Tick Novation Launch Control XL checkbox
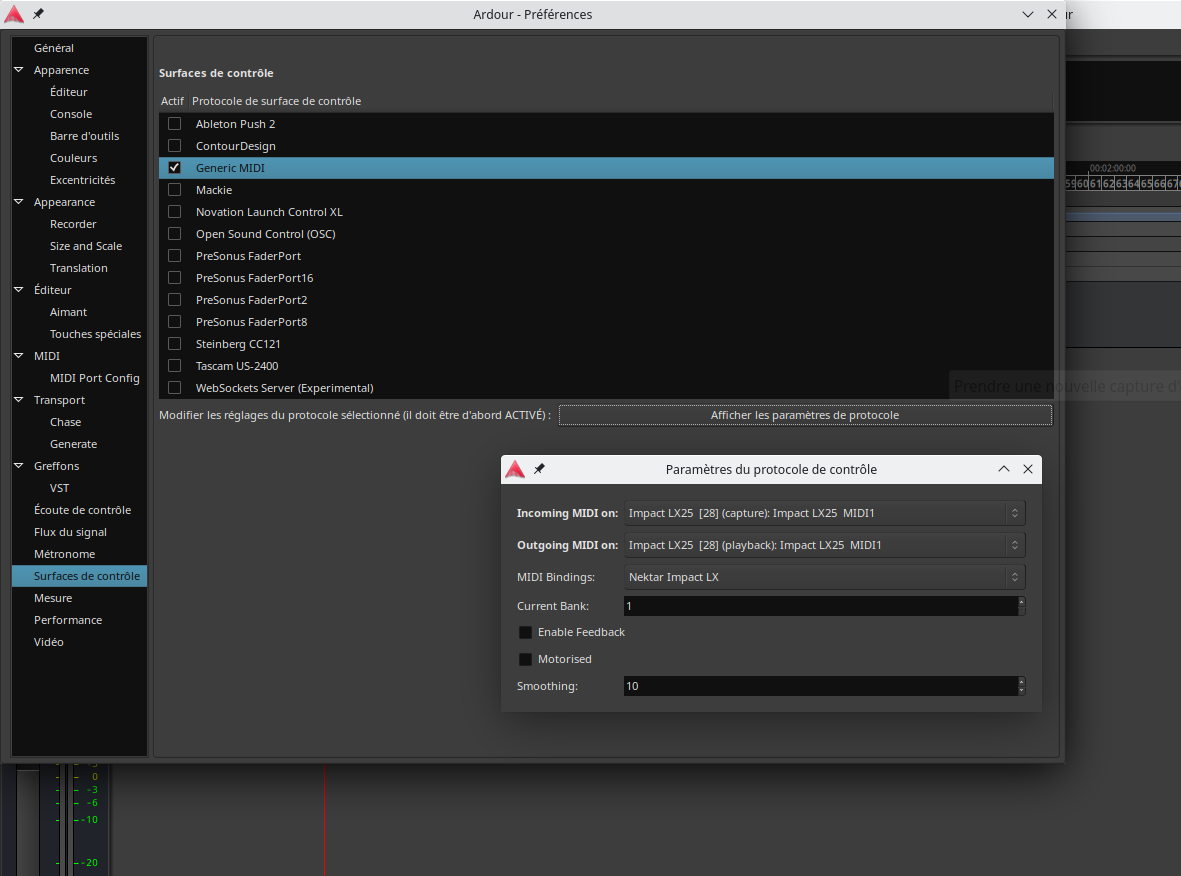 click(175, 212)
